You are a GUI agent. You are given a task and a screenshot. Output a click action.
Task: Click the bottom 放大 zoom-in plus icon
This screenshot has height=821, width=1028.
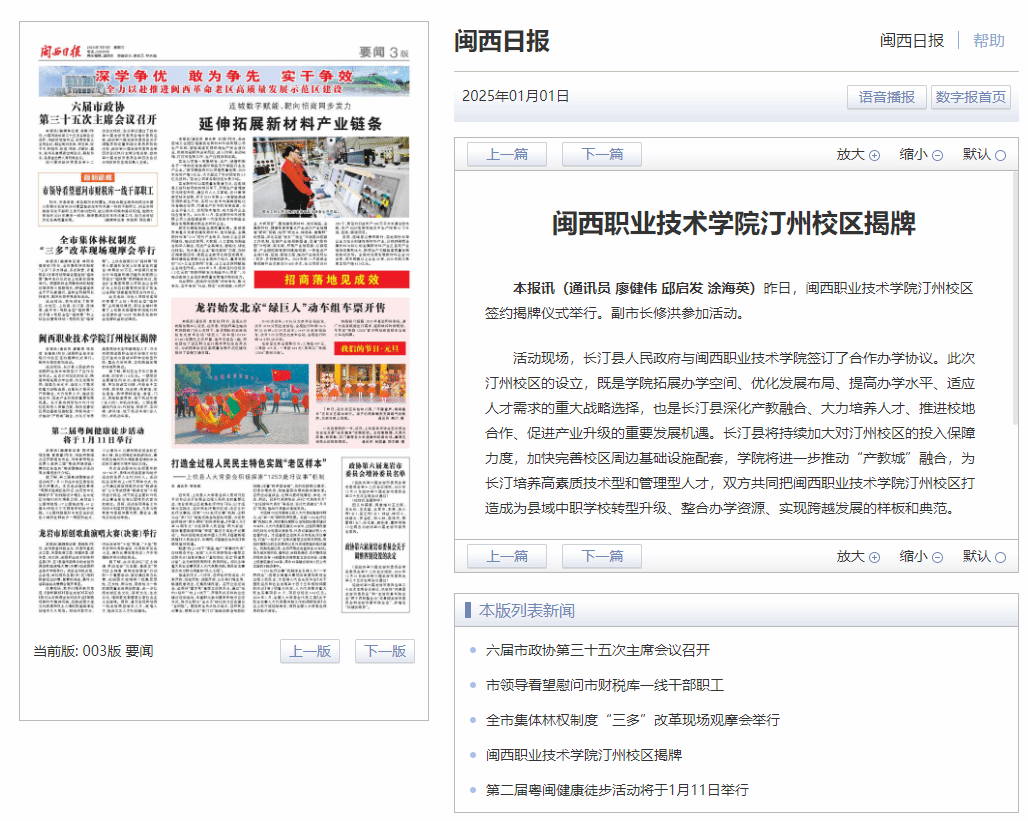pos(874,557)
